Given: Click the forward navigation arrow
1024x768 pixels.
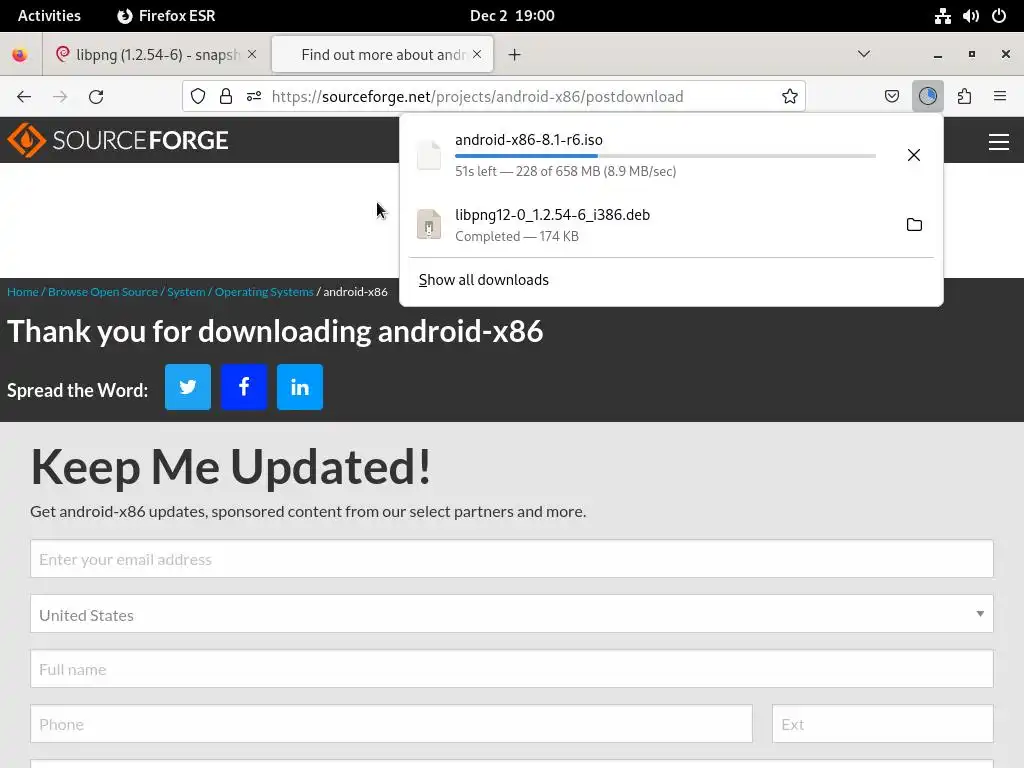Looking at the screenshot, I should tap(60, 97).
